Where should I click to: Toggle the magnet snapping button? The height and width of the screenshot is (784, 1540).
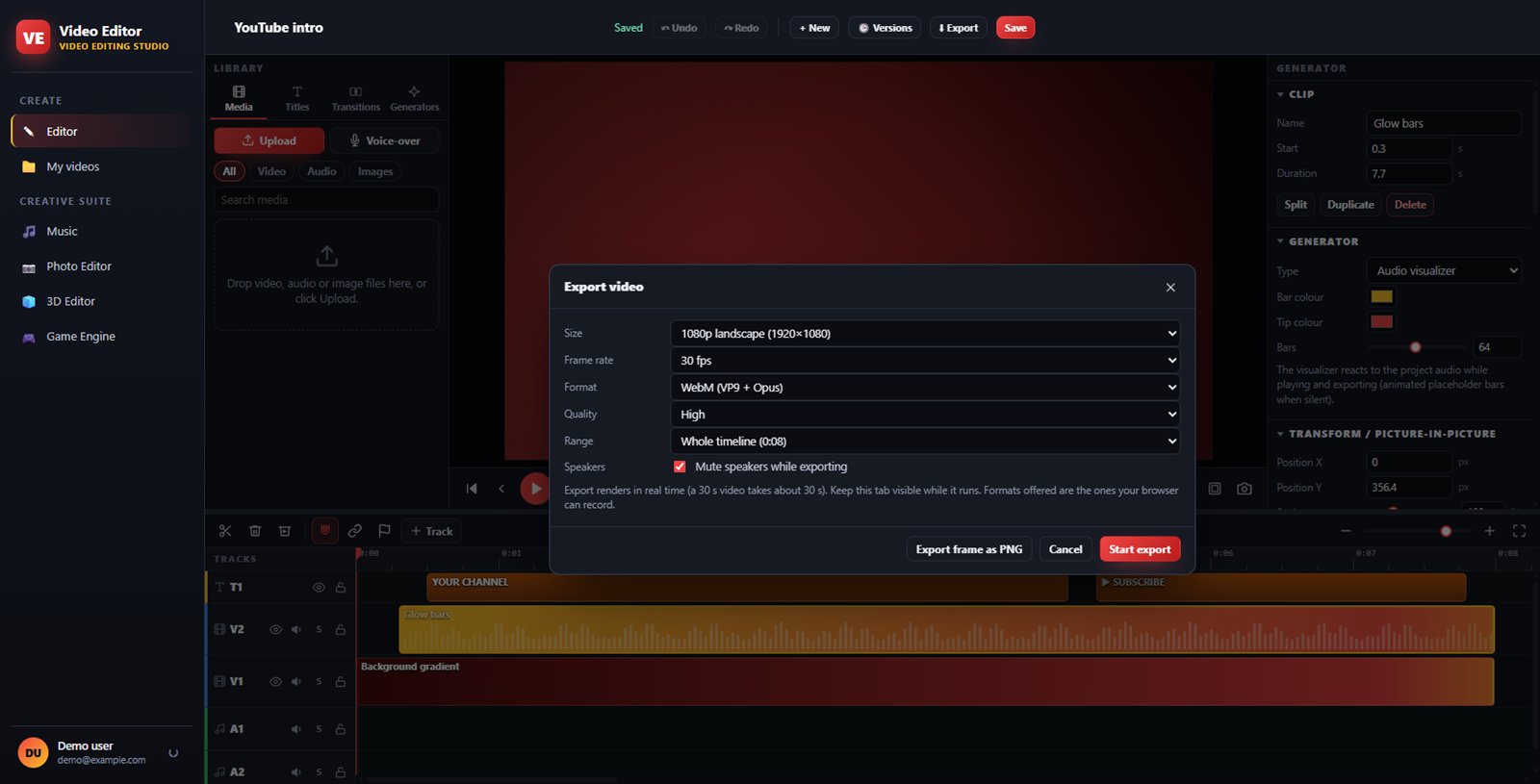tap(325, 531)
